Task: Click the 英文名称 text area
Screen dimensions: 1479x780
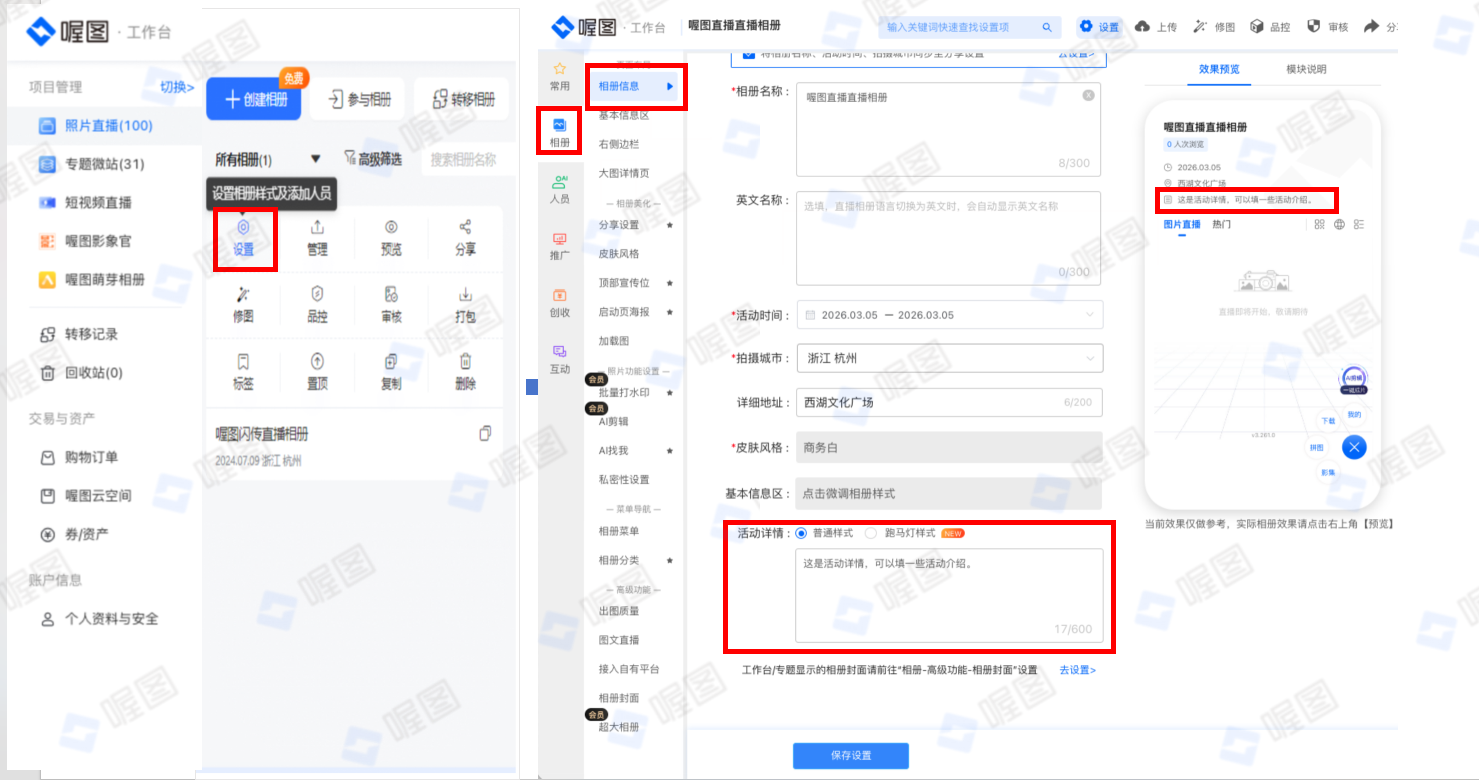Action: [x=948, y=238]
